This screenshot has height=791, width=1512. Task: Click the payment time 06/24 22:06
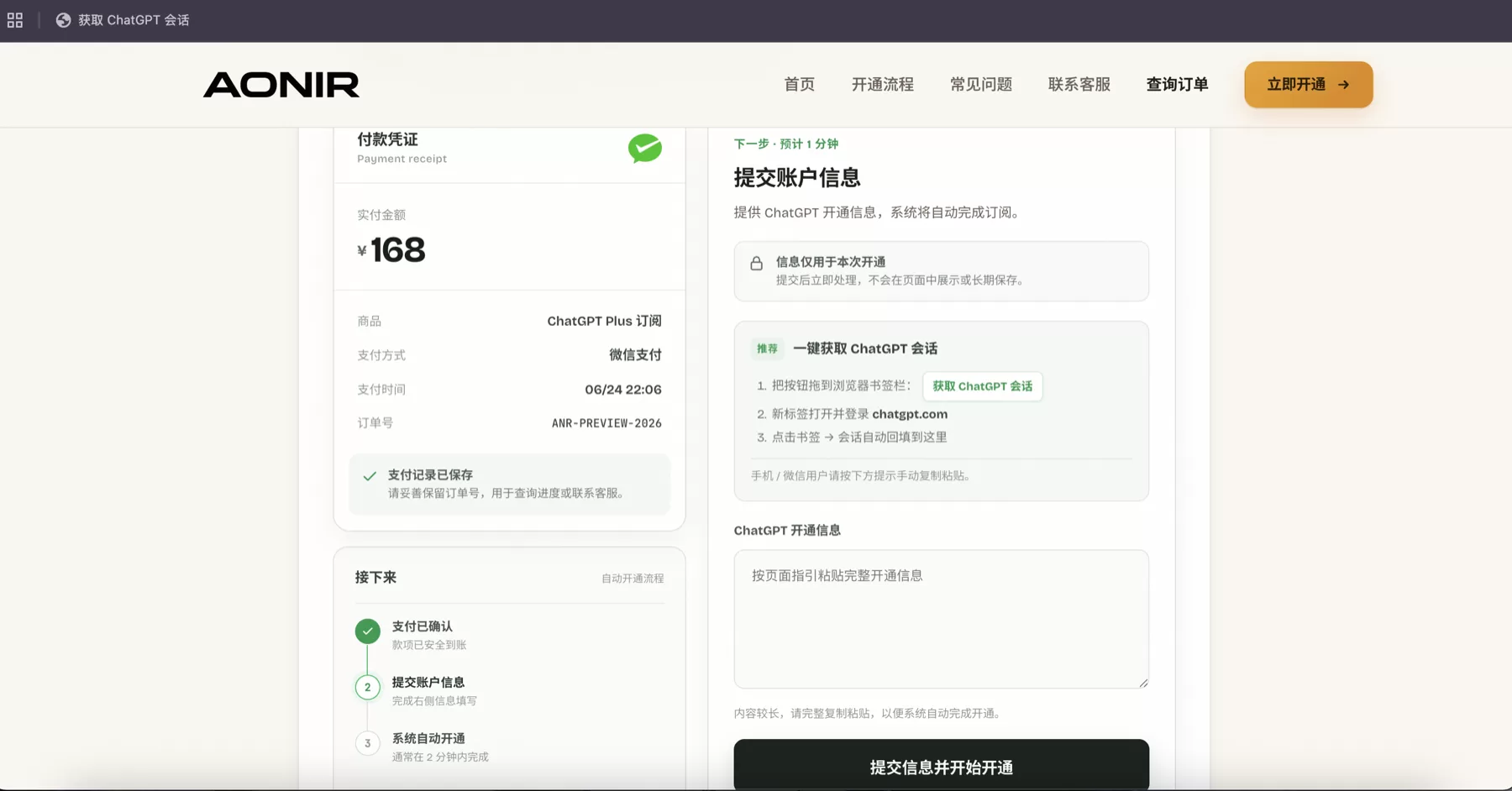623,390
